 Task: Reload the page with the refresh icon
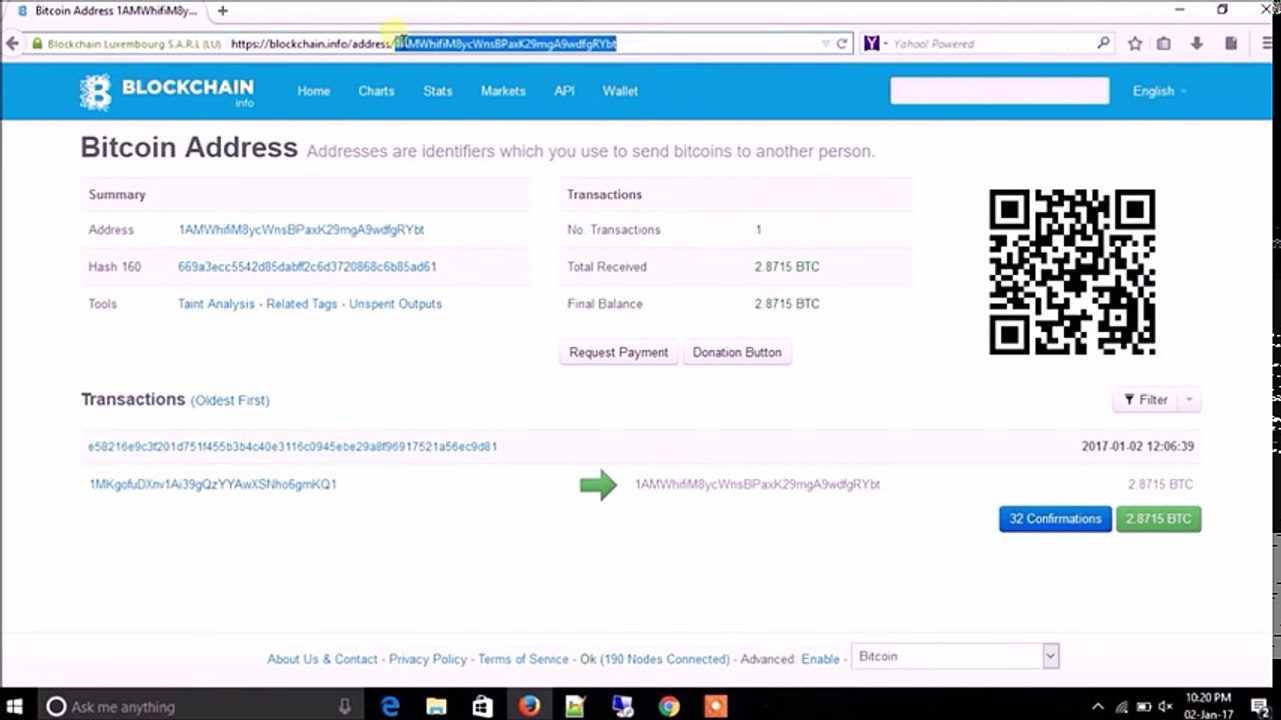[842, 44]
